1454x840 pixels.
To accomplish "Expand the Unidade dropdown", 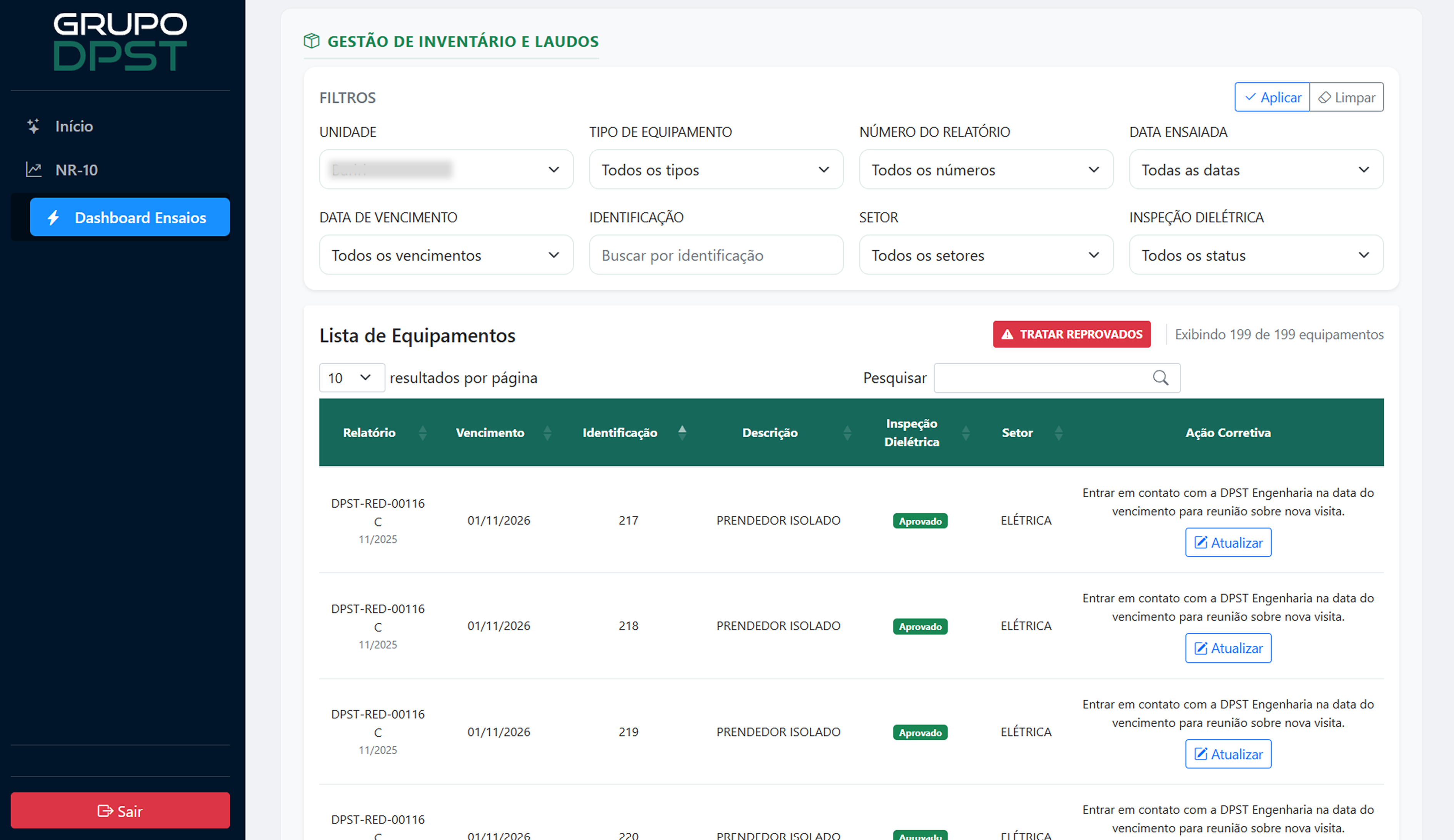I will point(446,170).
